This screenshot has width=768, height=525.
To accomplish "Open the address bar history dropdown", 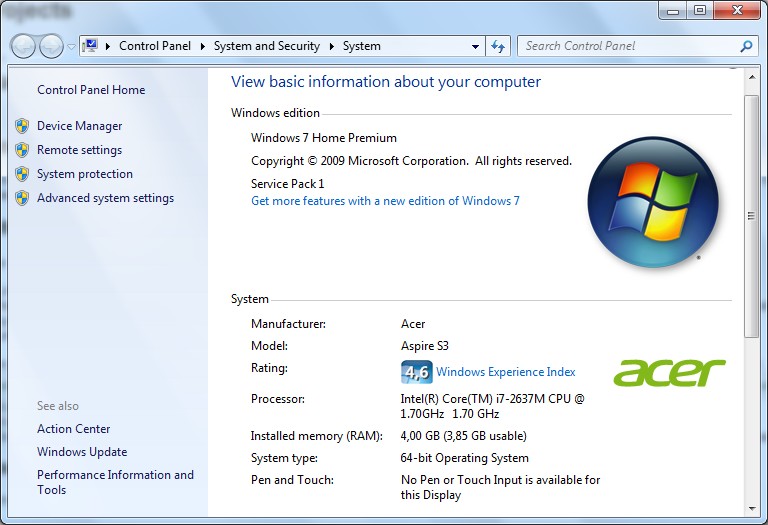I will tap(476, 46).
